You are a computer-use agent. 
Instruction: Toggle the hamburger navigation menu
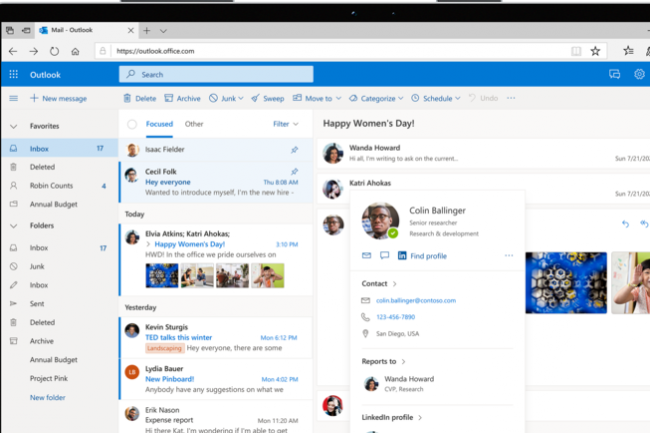(x=14, y=98)
